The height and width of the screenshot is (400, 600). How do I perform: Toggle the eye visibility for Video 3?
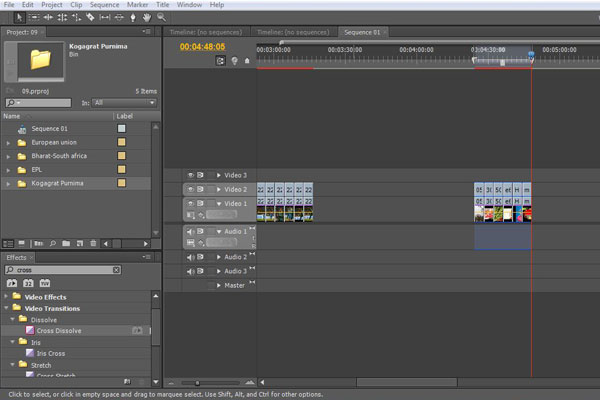tap(190, 175)
